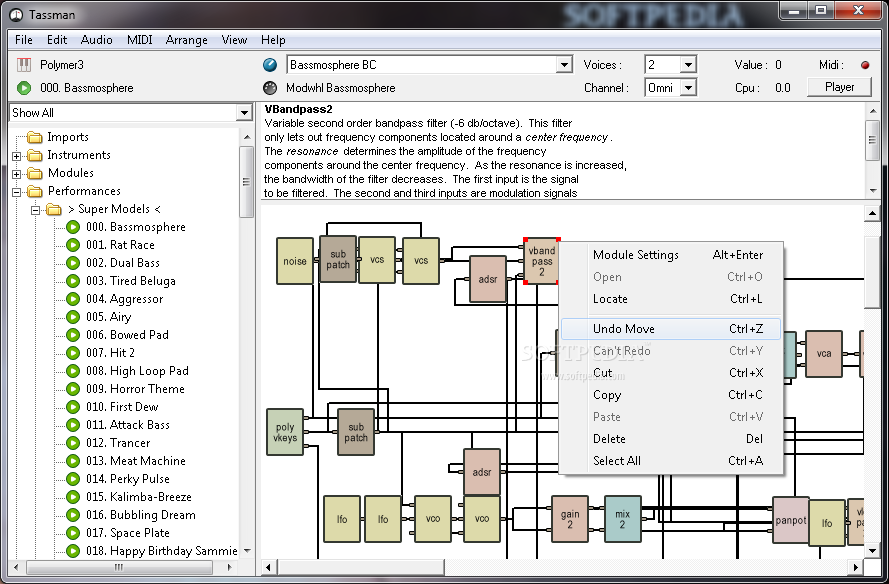Select the lower adsr module
The image size is (889, 584).
point(482,472)
